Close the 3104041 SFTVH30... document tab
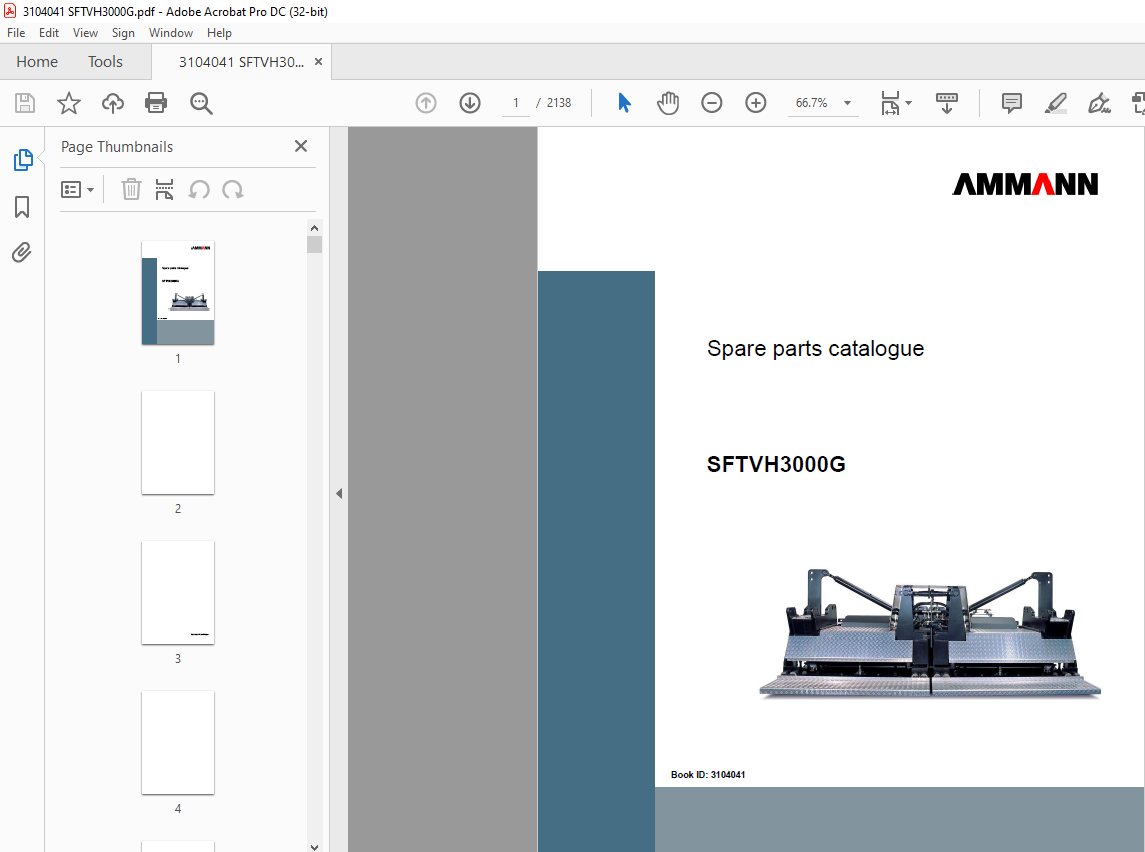The image size is (1145, 852). click(x=318, y=62)
